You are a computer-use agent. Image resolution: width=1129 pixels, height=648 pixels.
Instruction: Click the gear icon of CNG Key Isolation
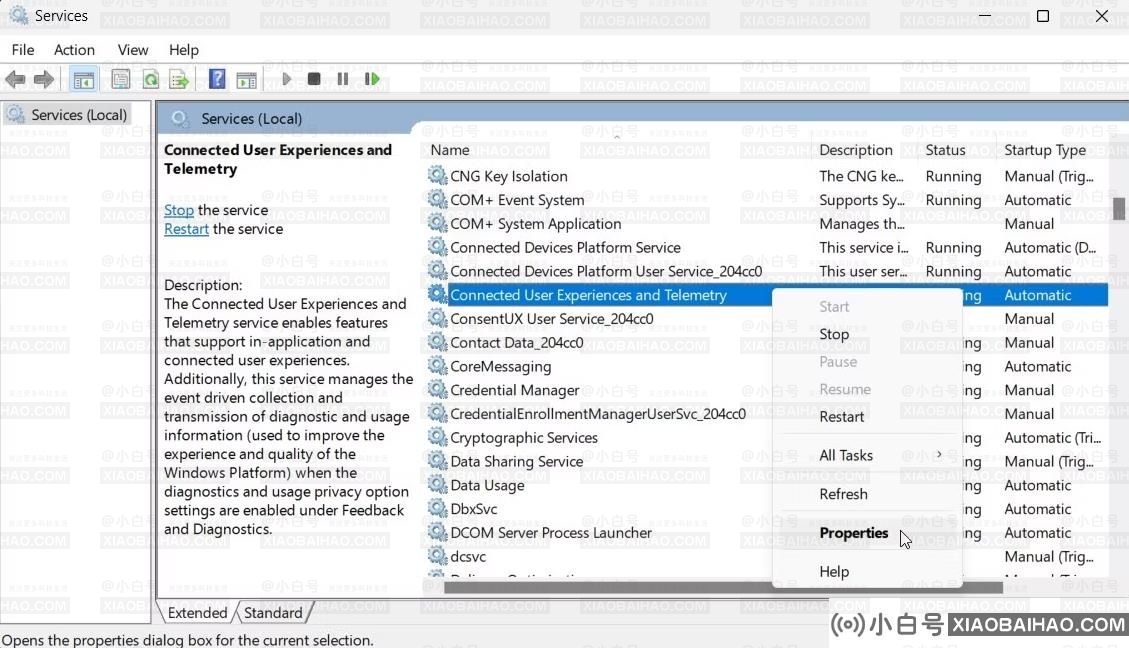pyautogui.click(x=437, y=175)
